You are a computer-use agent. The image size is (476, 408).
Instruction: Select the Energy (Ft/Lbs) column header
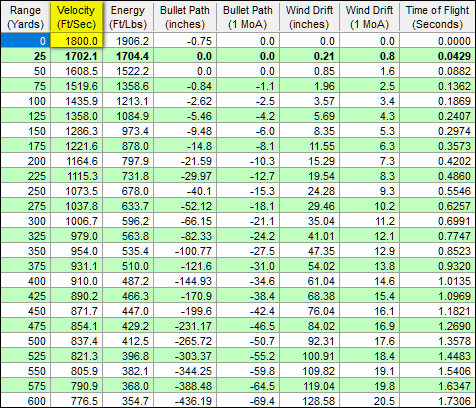[x=128, y=17]
